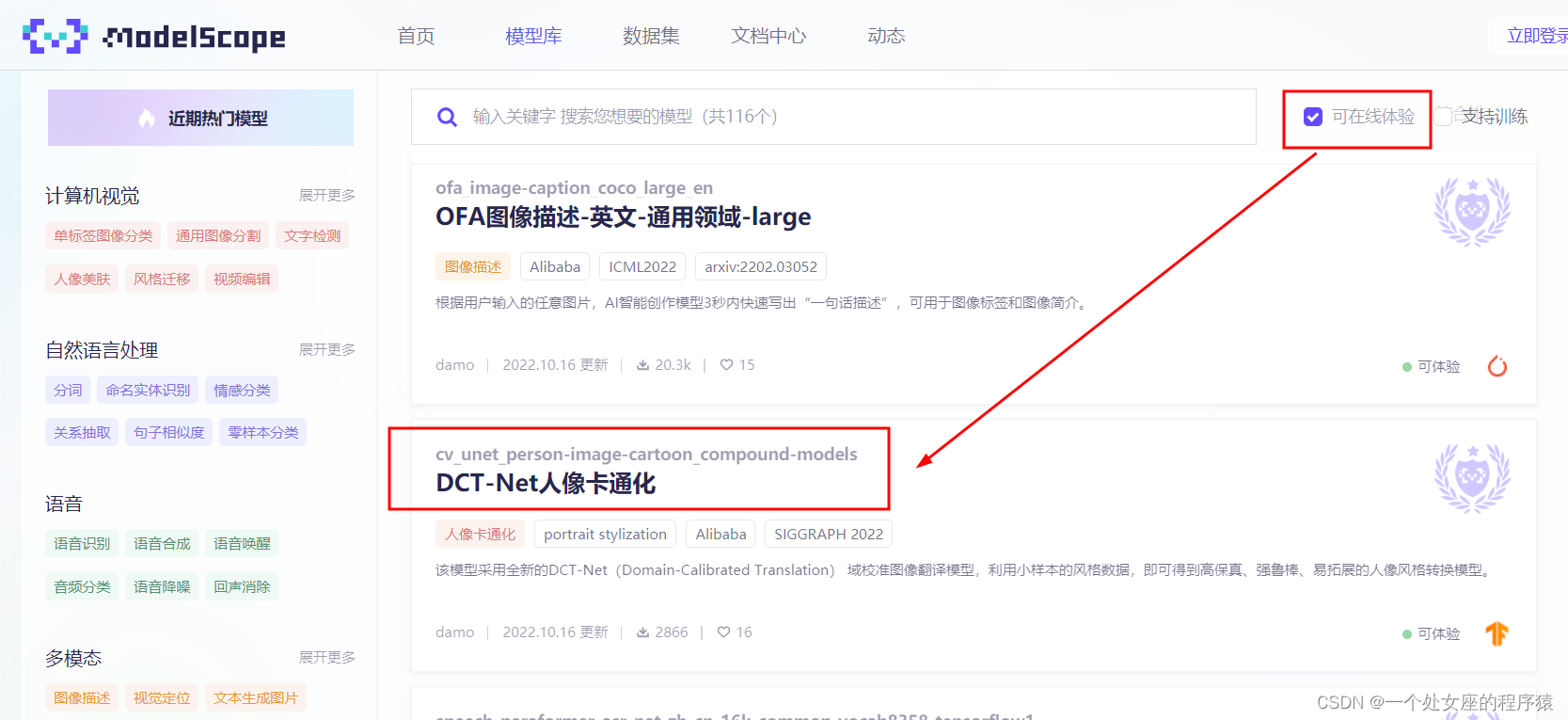The width and height of the screenshot is (1568, 720).
Task: Open the OFA图像描述-英文-通用领域-large model
Action: tap(623, 217)
